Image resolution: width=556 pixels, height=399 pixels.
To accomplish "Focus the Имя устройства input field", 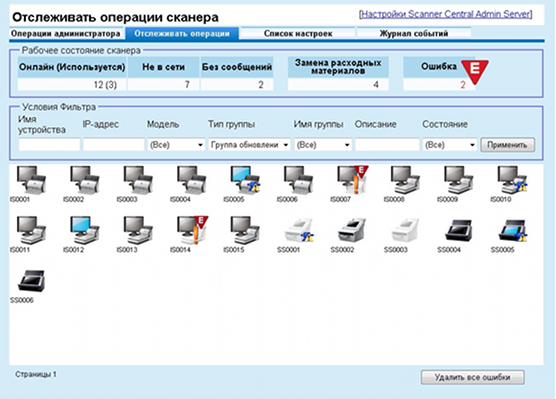I will pos(49,145).
